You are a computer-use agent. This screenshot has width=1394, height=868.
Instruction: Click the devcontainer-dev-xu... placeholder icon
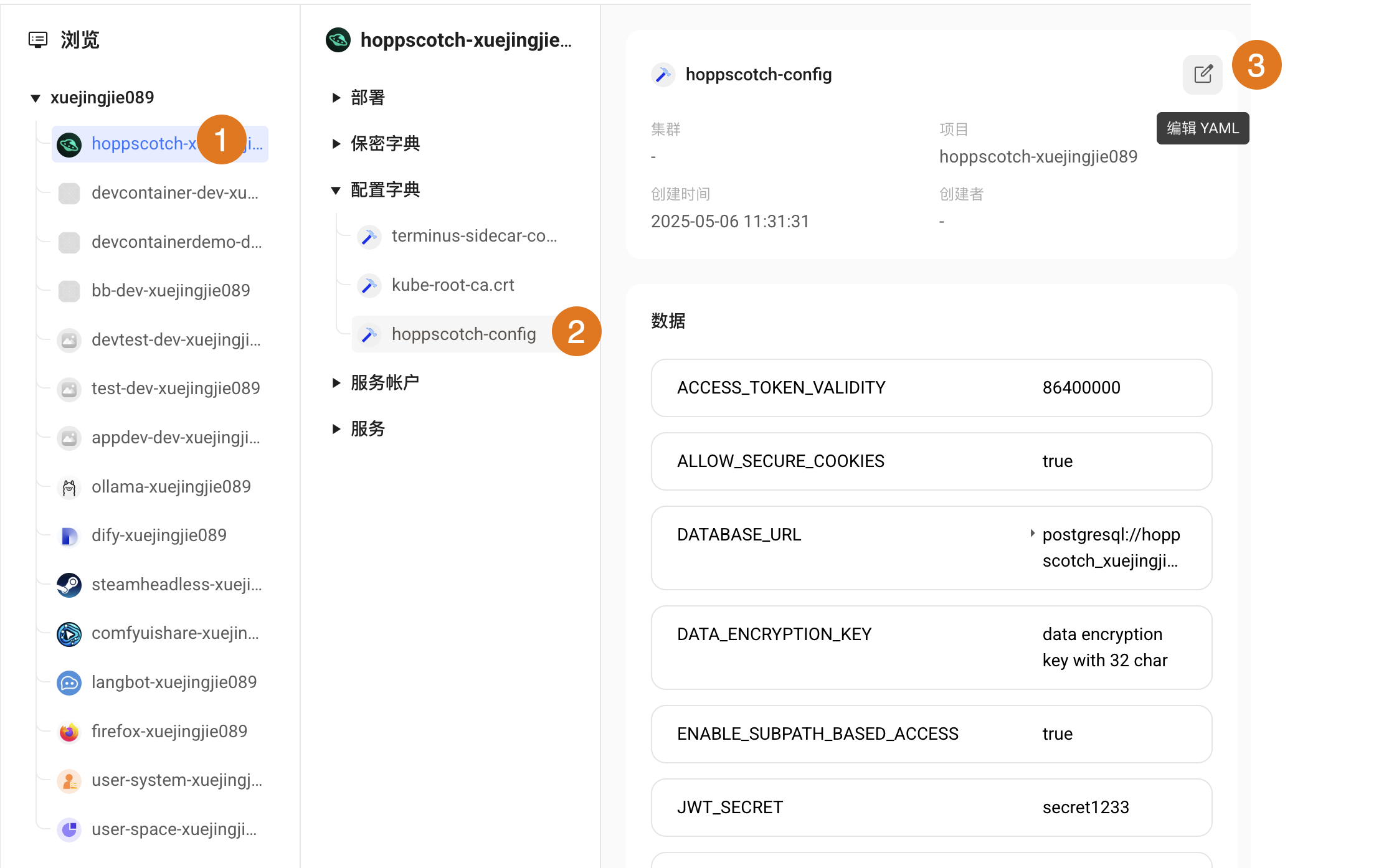[69, 193]
